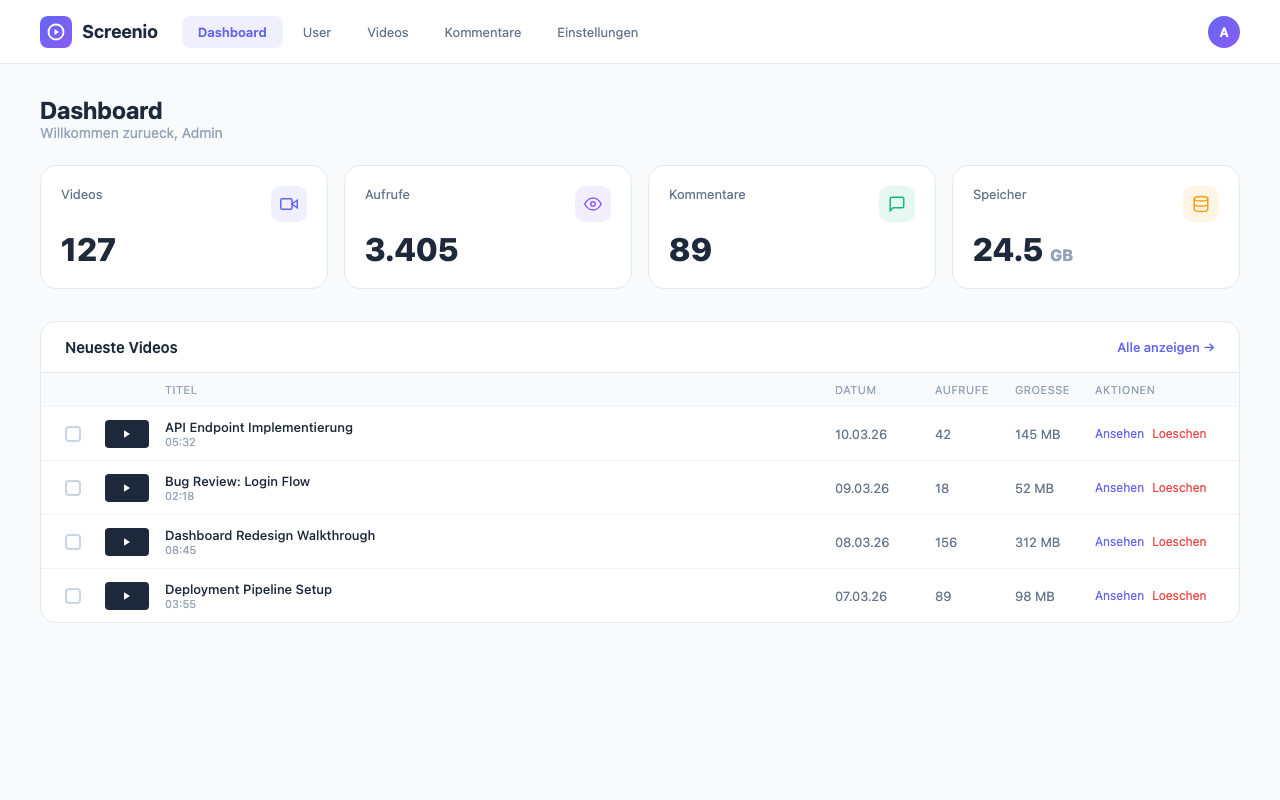Click the Screenio logo icon
The image size is (1280, 800).
click(55, 32)
